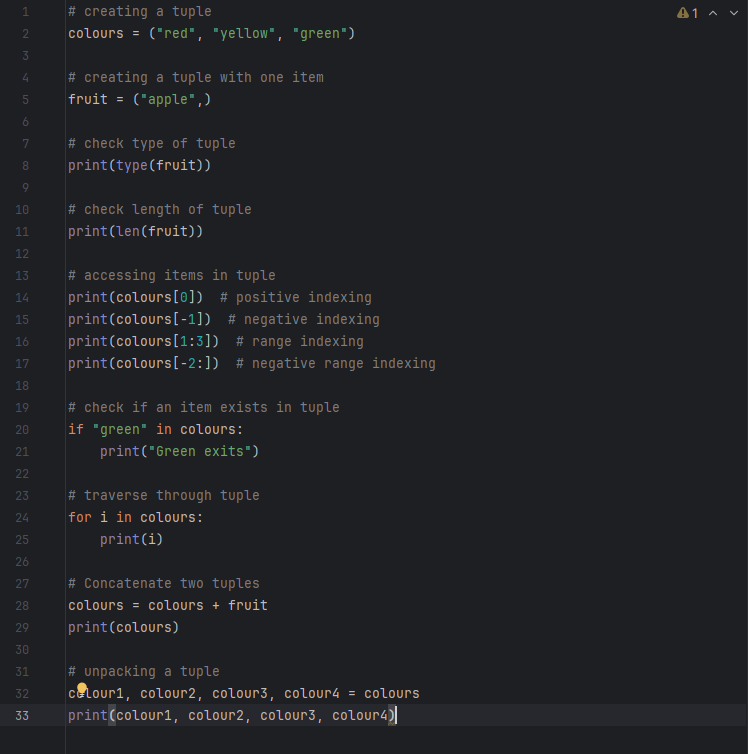
Task: Click the slice 1:3 on line 16
Action: [x=191, y=341]
